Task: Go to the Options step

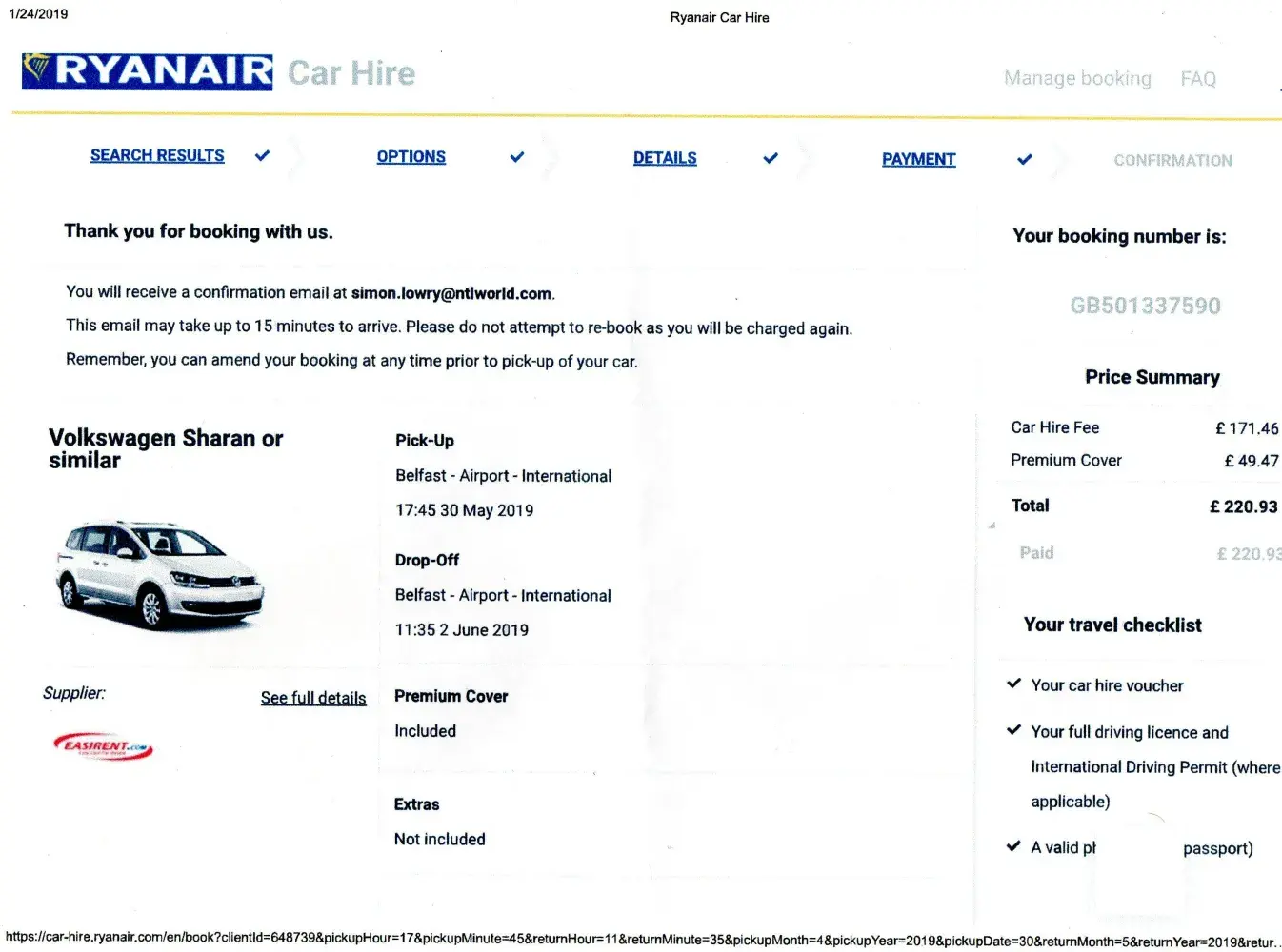Action: [411, 157]
